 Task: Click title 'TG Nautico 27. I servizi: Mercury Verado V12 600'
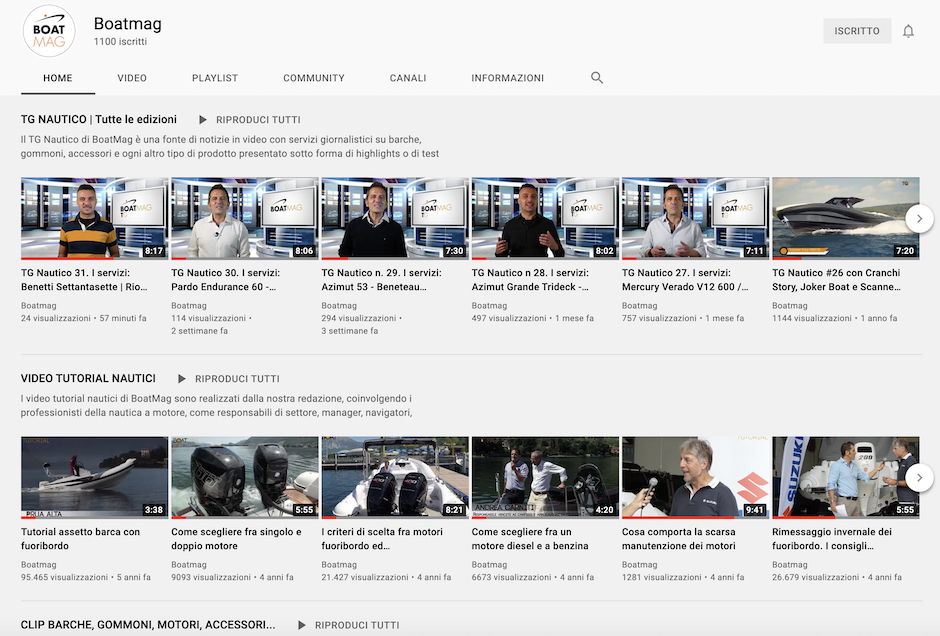(x=685, y=280)
